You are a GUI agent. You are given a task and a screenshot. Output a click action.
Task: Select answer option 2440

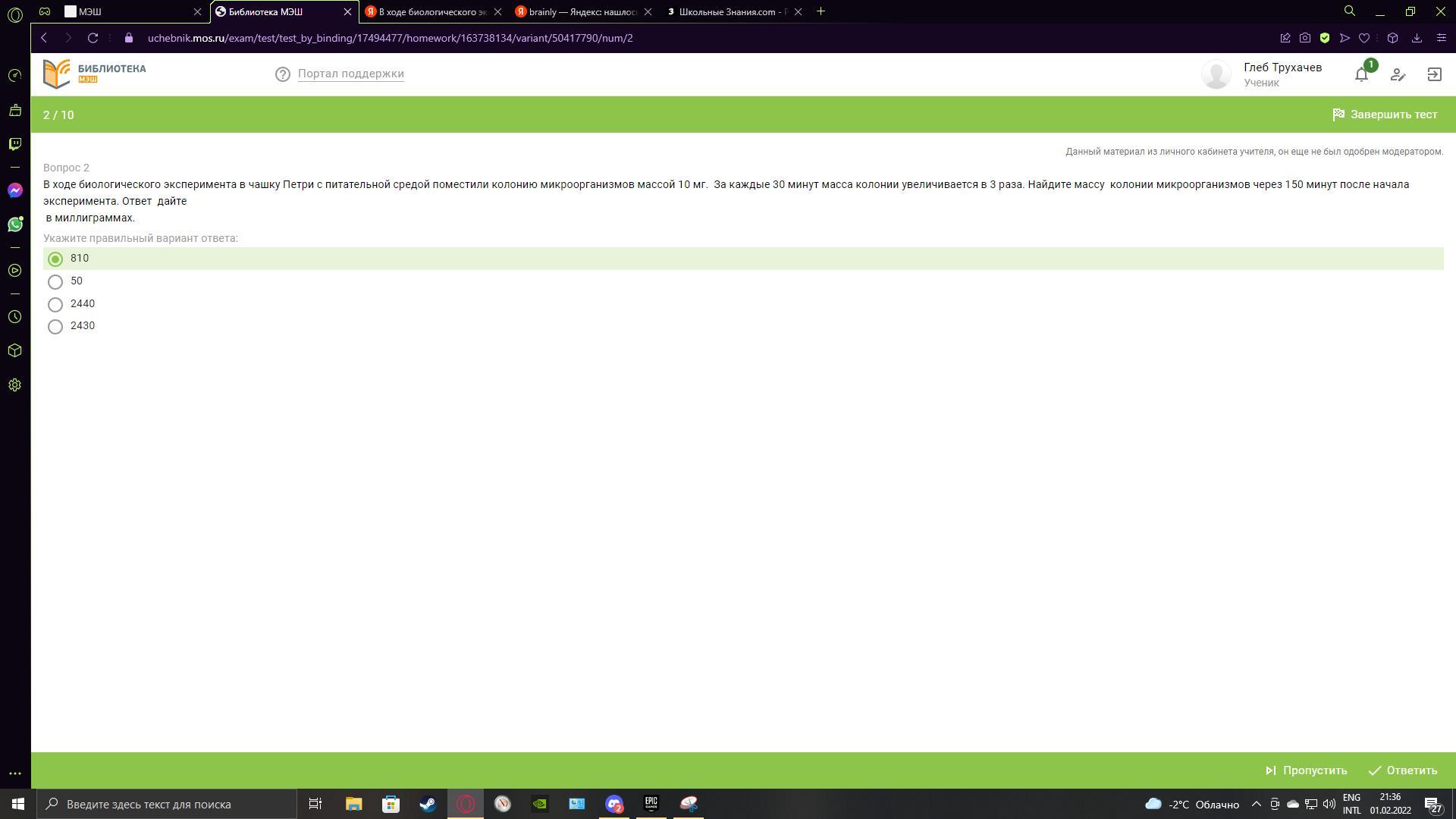[x=55, y=305]
